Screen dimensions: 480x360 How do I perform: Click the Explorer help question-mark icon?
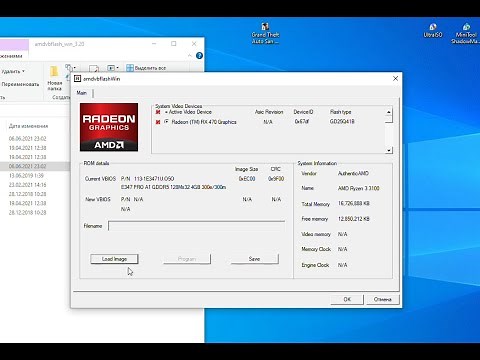(x=199, y=56)
